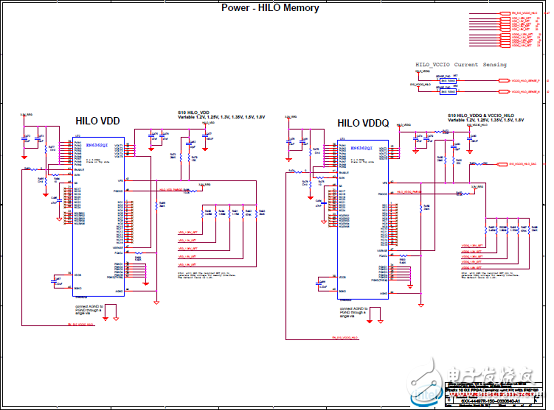Click the Intel logo in title block

pos(427,395)
